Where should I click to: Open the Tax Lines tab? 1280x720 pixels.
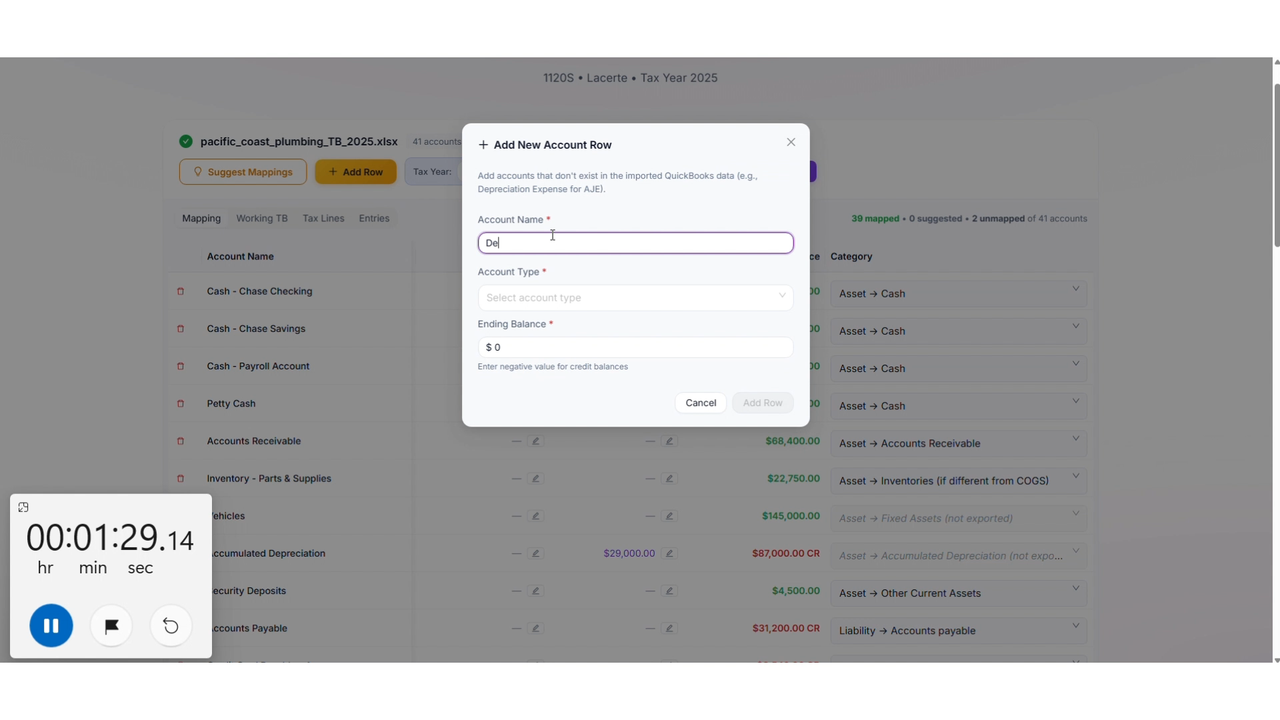pos(323,218)
